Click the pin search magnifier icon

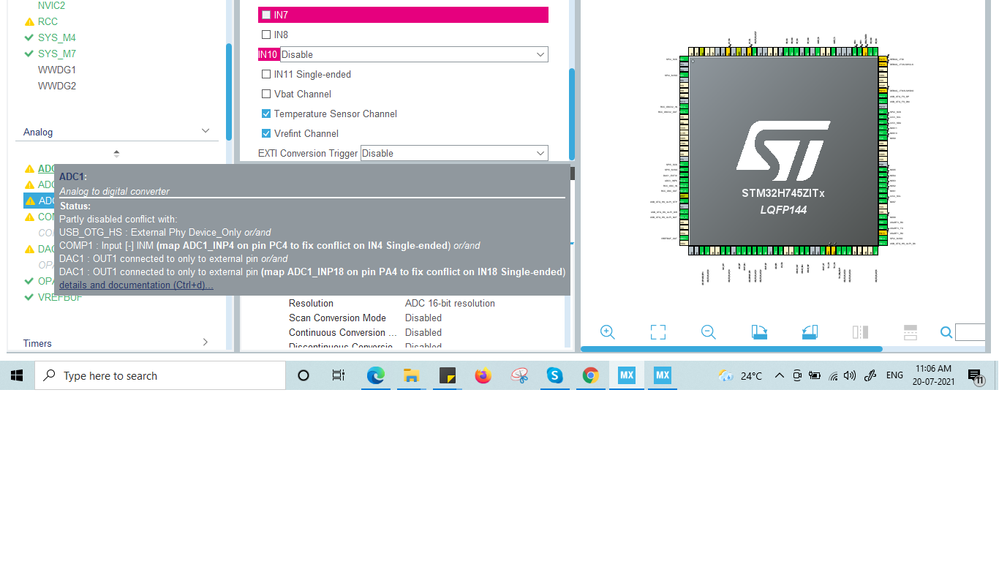point(946,332)
